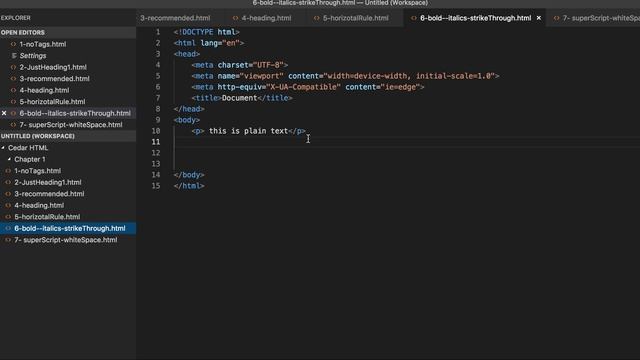
Task: Open 2-JustHeading1.html under Chapter 1
Action: 48,182
